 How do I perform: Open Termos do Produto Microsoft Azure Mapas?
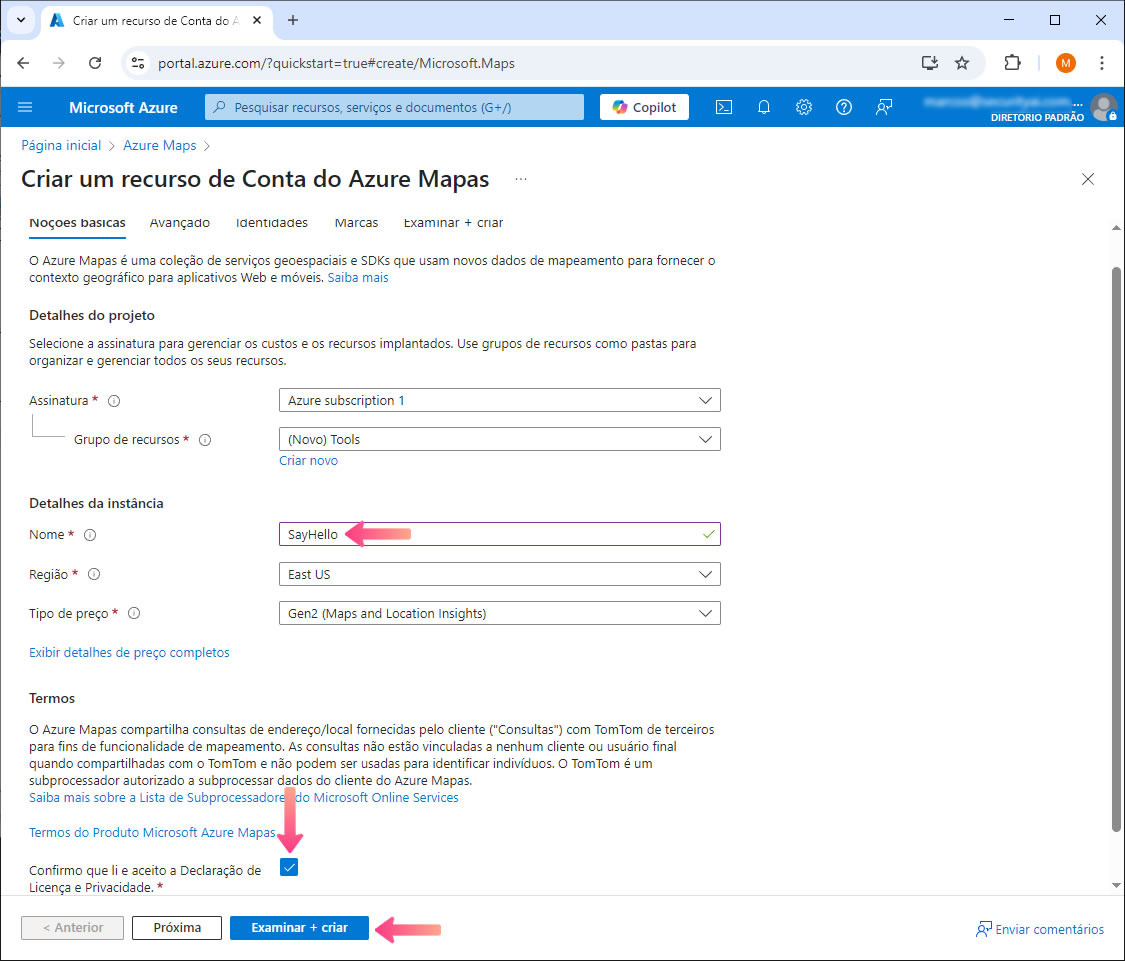coord(152,833)
